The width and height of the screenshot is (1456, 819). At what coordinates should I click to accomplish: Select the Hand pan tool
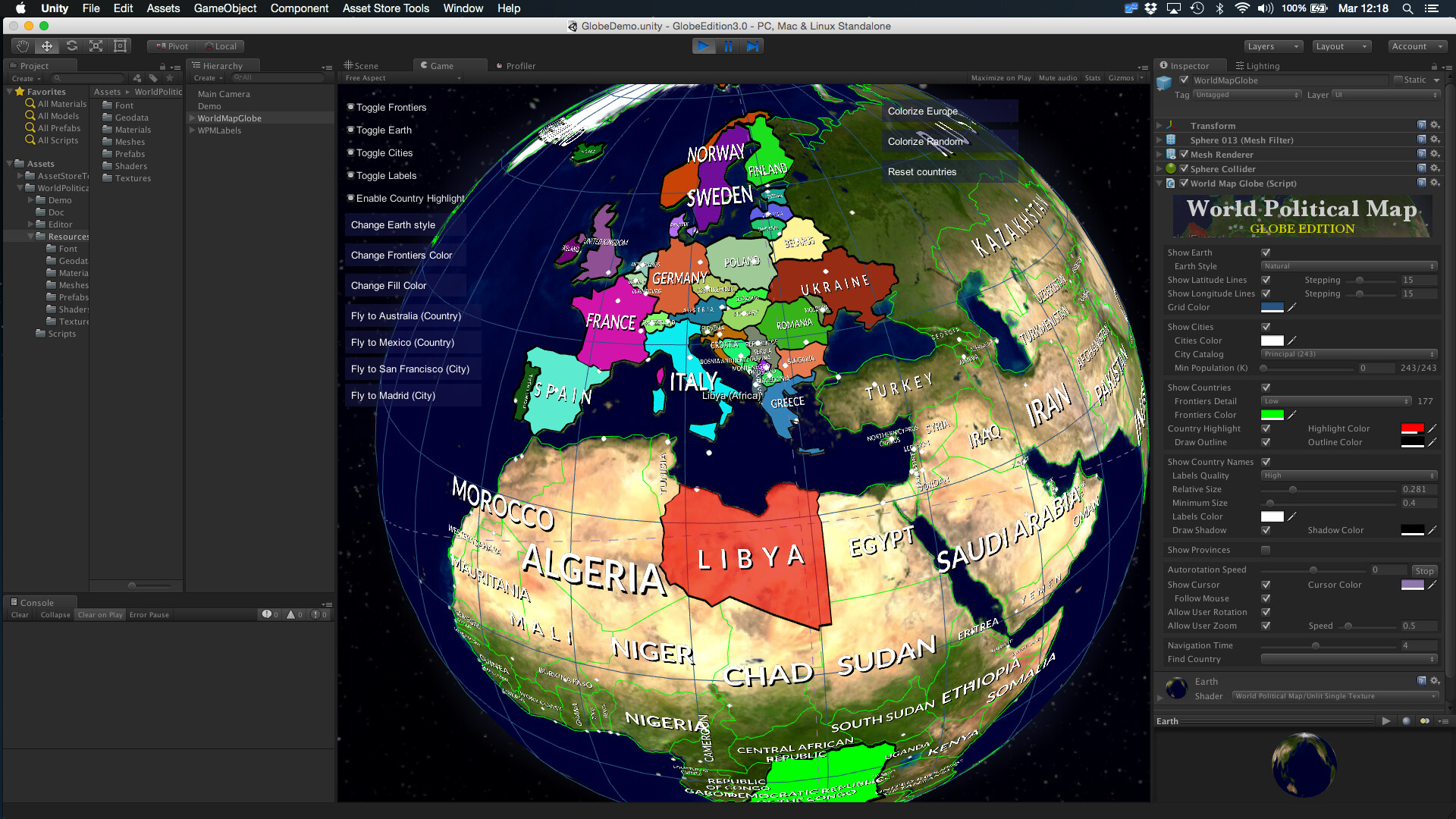tap(22, 45)
